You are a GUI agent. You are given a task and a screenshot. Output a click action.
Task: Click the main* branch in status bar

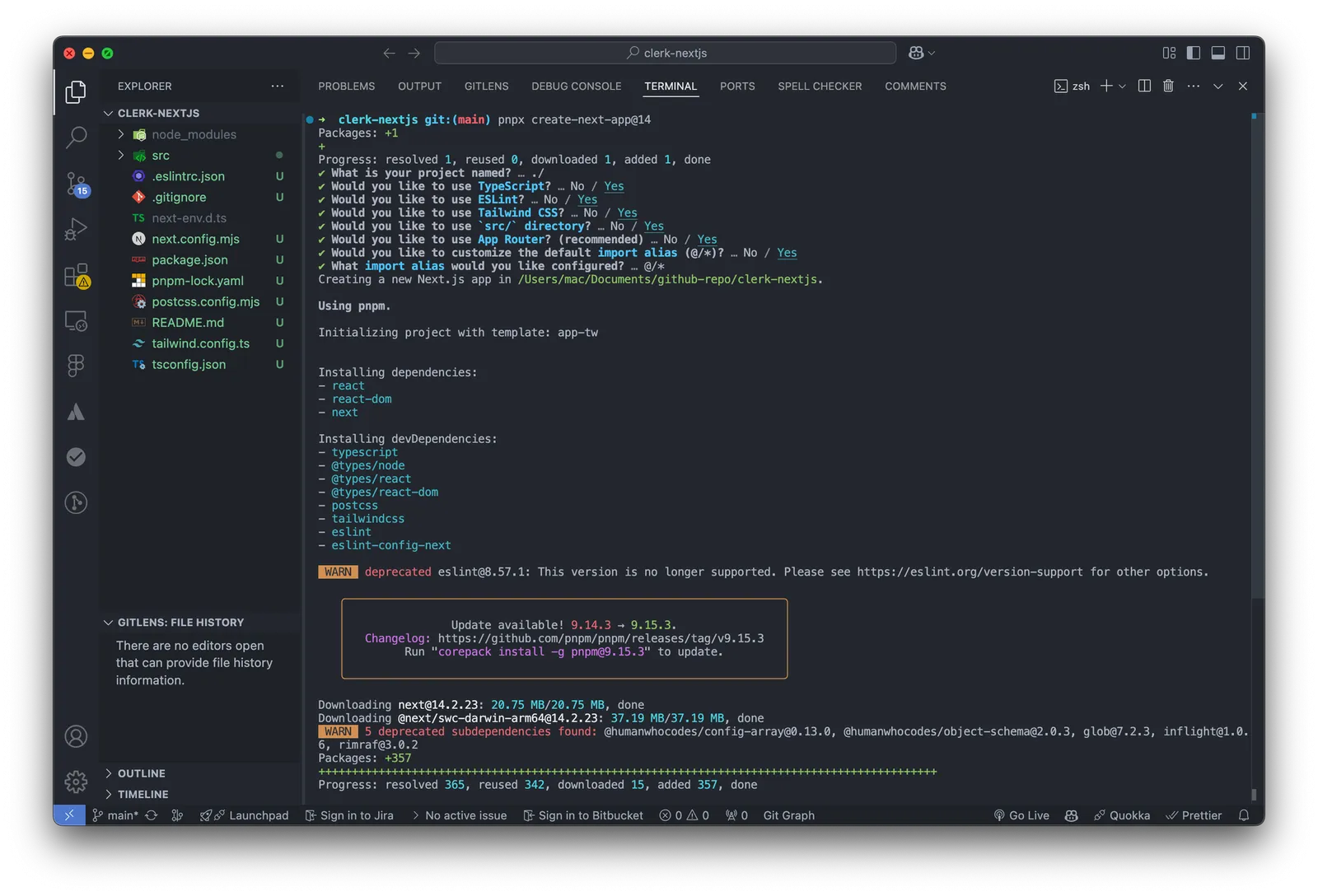(115, 815)
